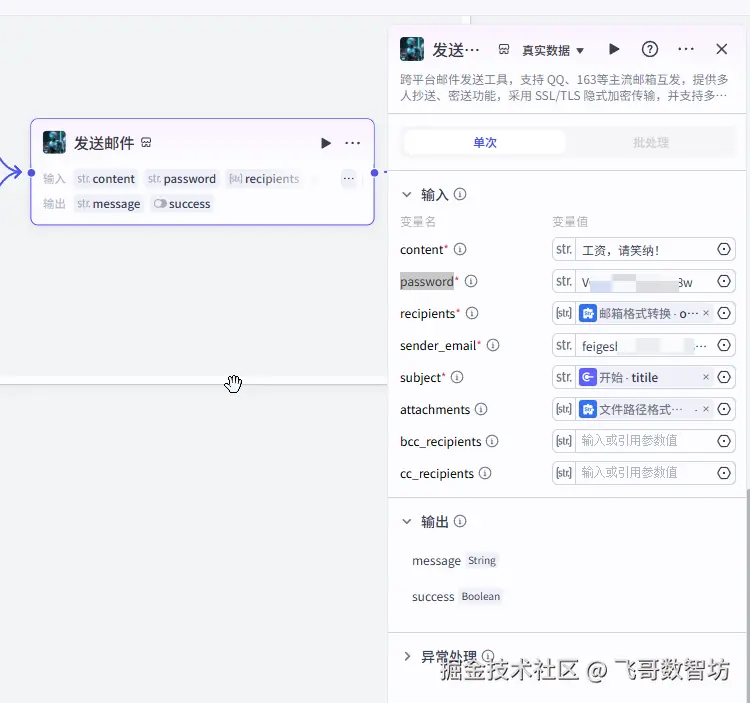Expand hidden input parameters on node card
This screenshot has width=750, height=703.
click(349, 178)
